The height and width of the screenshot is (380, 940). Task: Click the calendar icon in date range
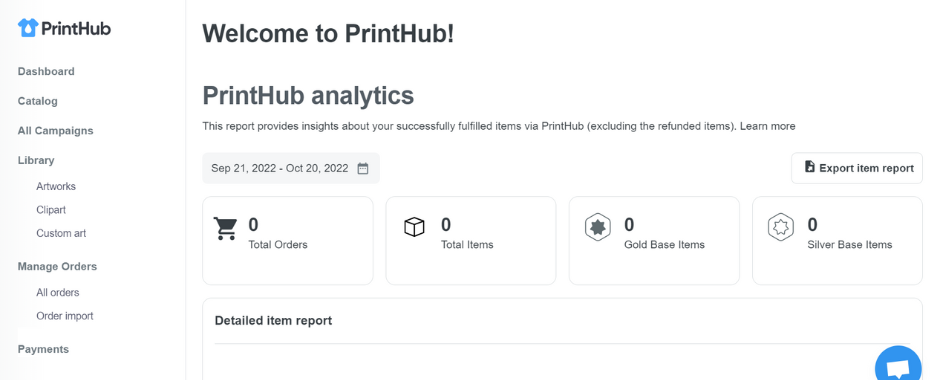pos(363,168)
